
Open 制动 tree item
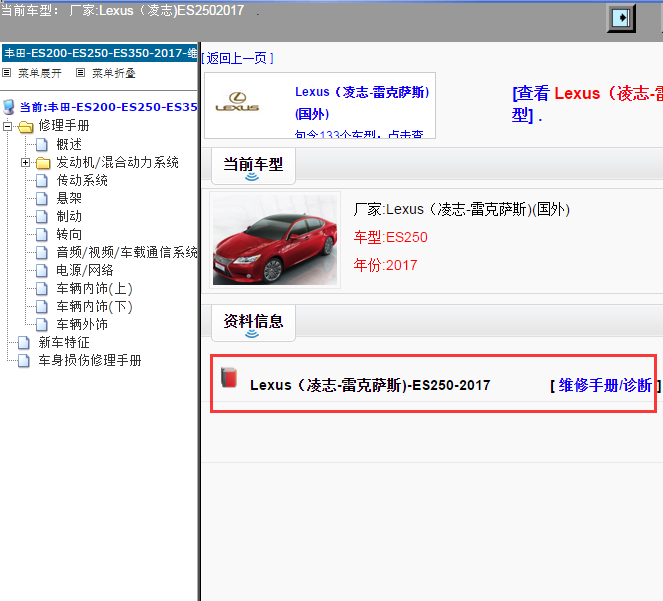pyautogui.click(x=69, y=217)
